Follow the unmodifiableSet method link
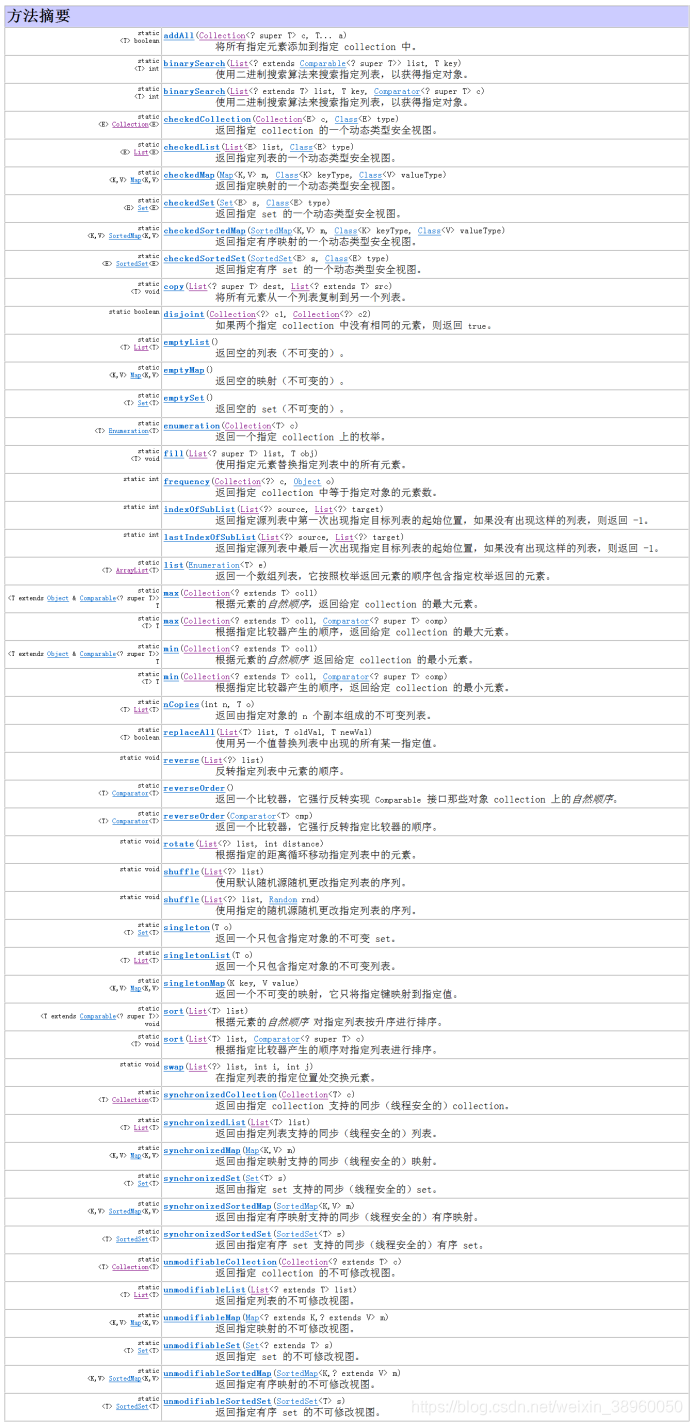Image resolution: width=692 pixels, height=1425 pixels. (201, 1346)
